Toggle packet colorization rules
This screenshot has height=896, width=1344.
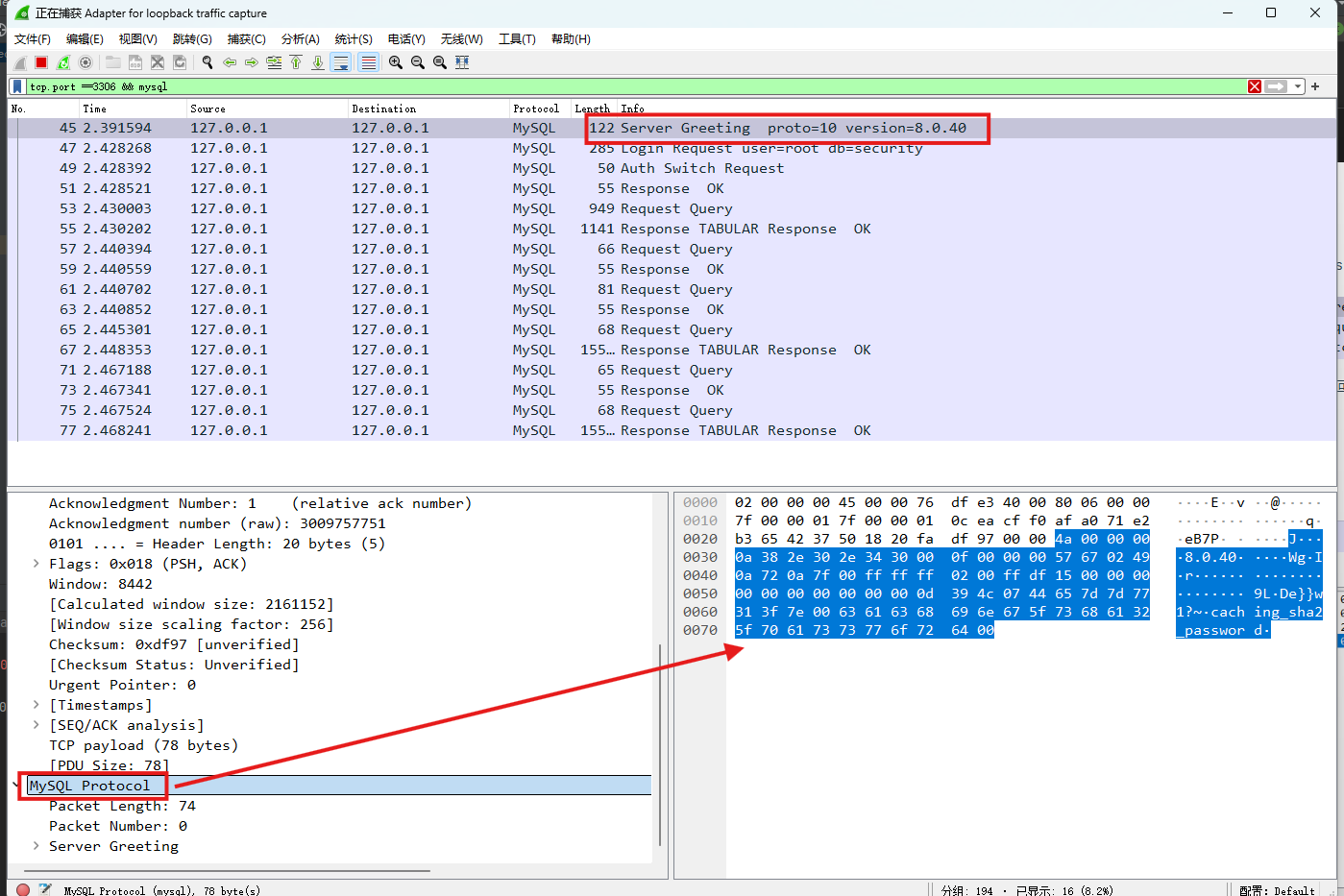click(x=368, y=62)
